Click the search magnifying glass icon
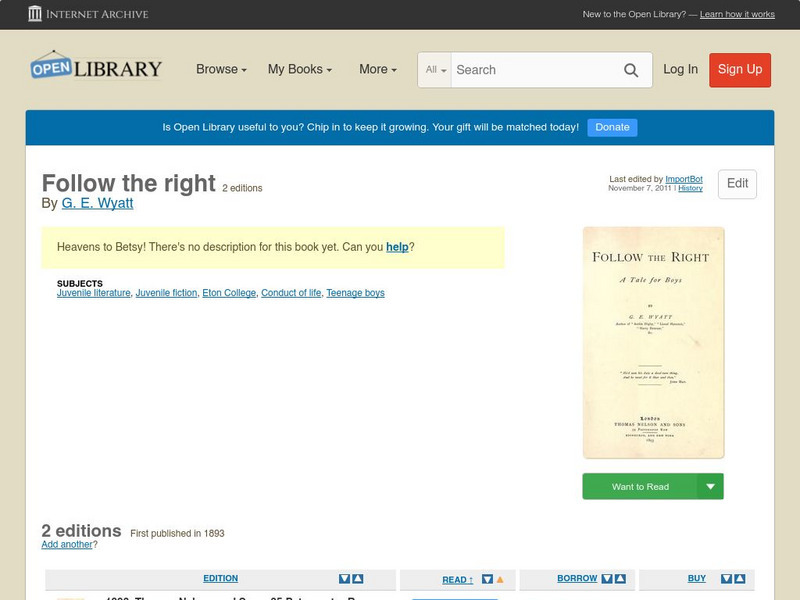This screenshot has width=800, height=600. pos(631,70)
